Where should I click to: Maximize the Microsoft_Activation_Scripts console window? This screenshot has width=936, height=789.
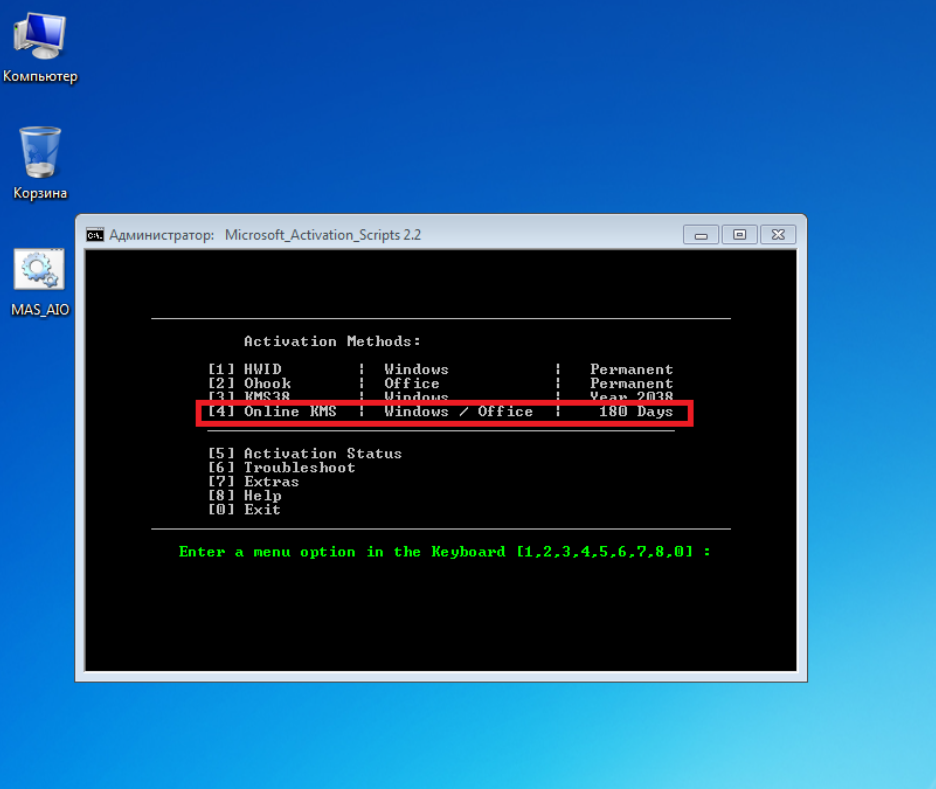tap(739, 235)
